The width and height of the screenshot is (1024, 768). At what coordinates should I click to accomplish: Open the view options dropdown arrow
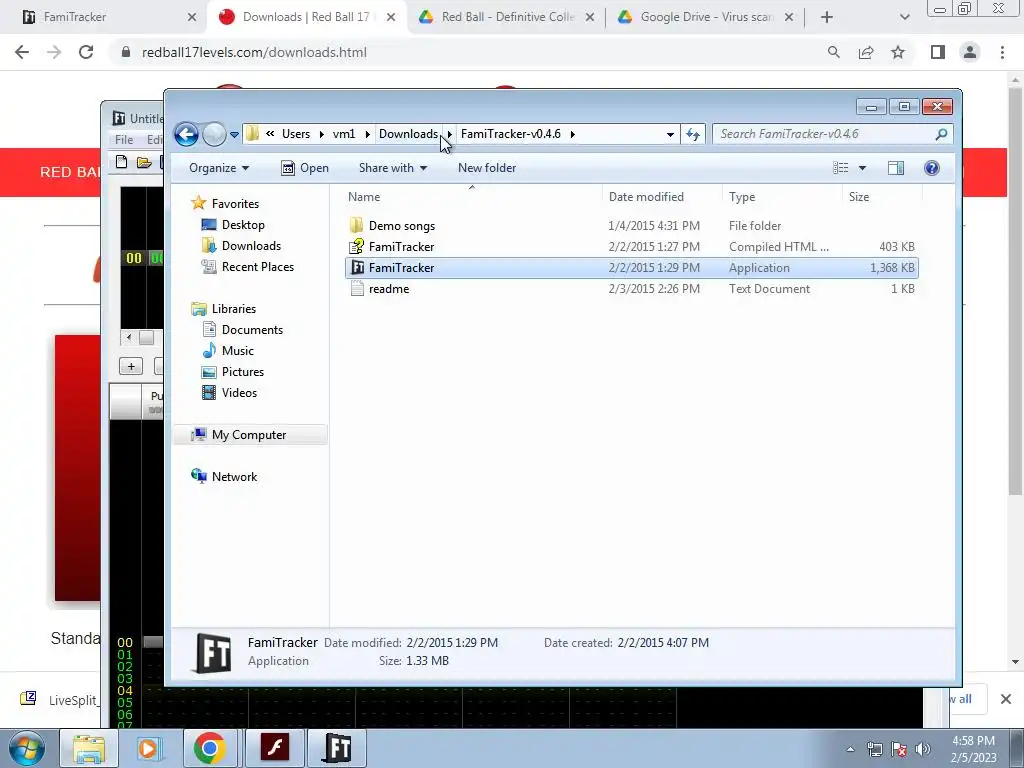[862, 168]
